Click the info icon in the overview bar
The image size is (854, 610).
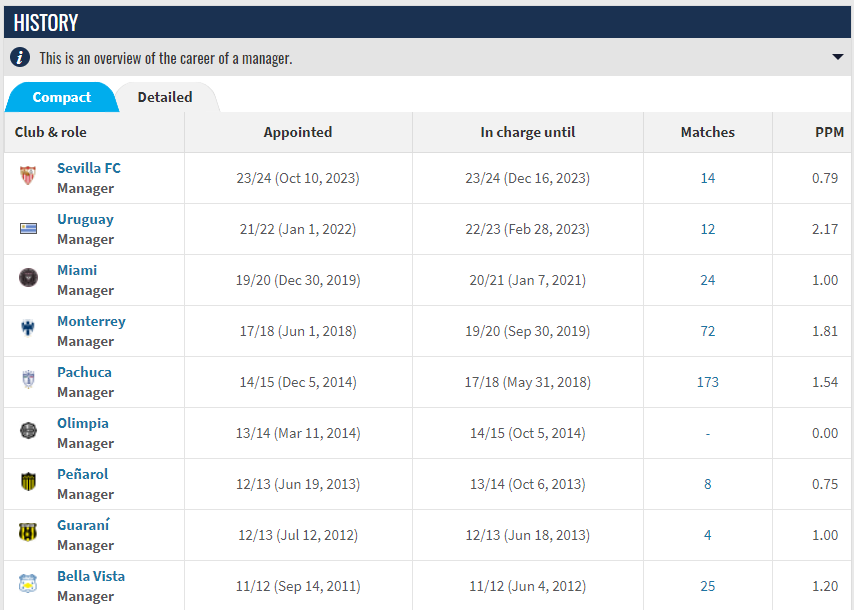(x=20, y=58)
